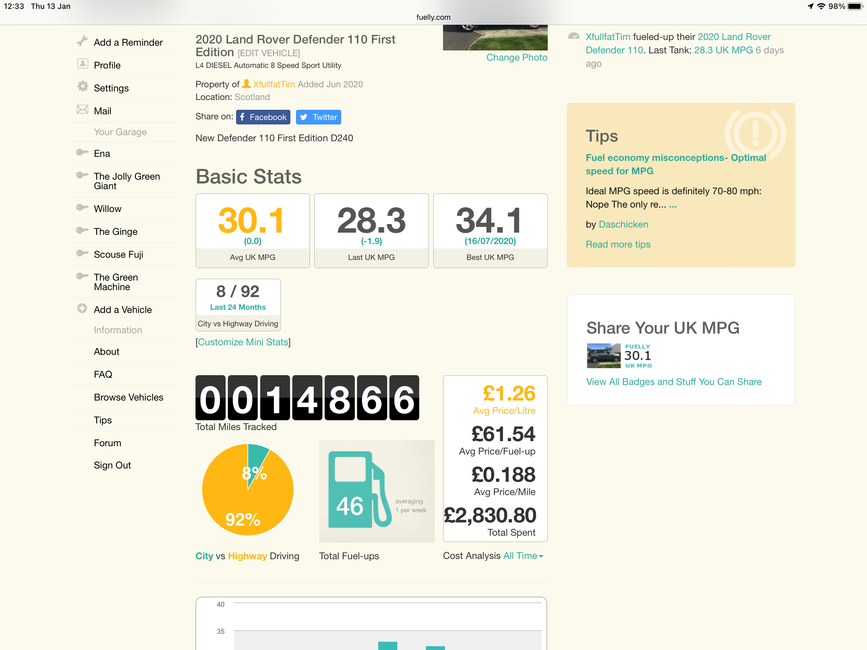Open the Cost Analysis All Time dropdown
The height and width of the screenshot is (650, 867).
click(x=523, y=555)
